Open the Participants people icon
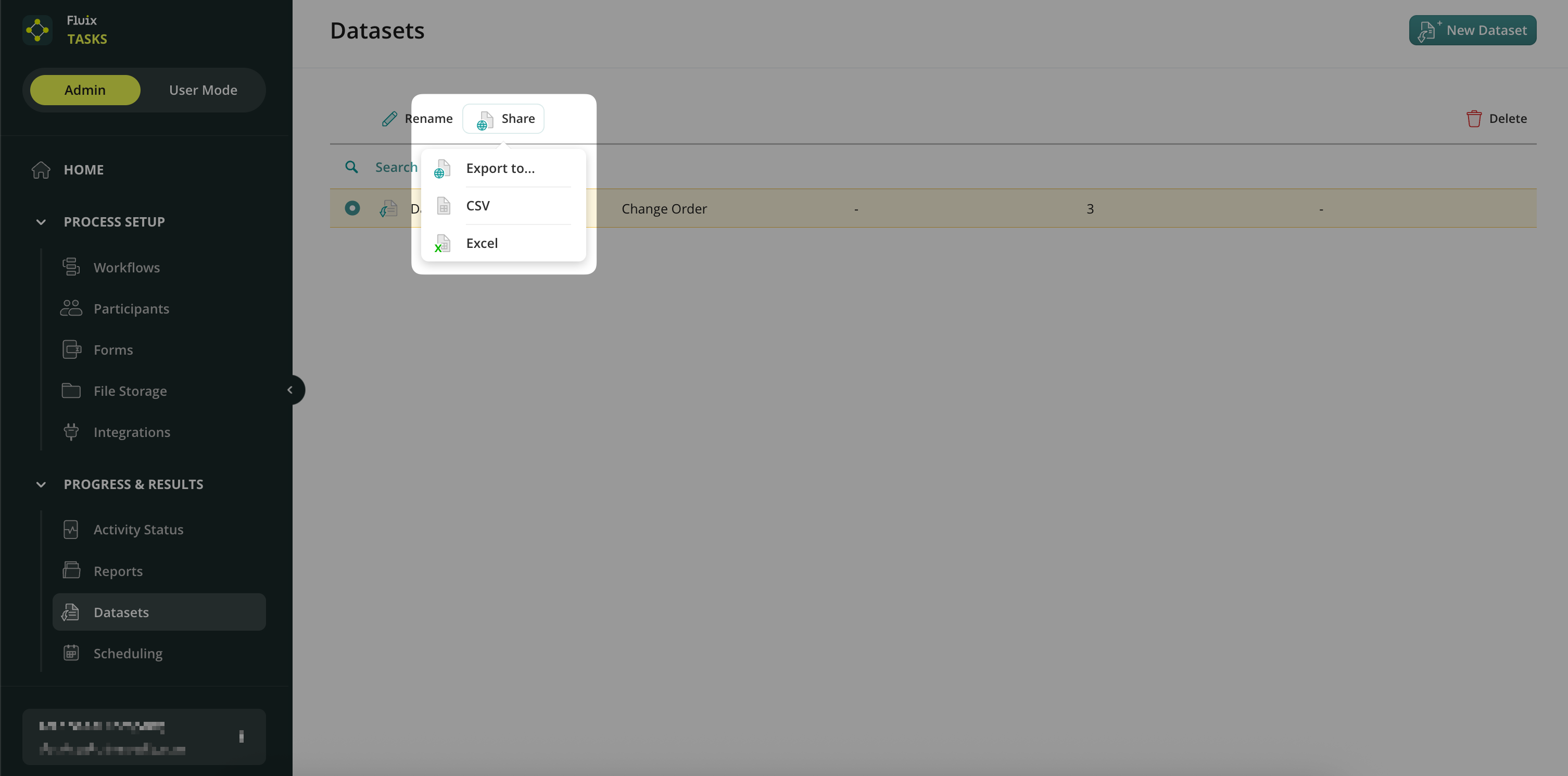The image size is (1568, 776). tap(71, 308)
